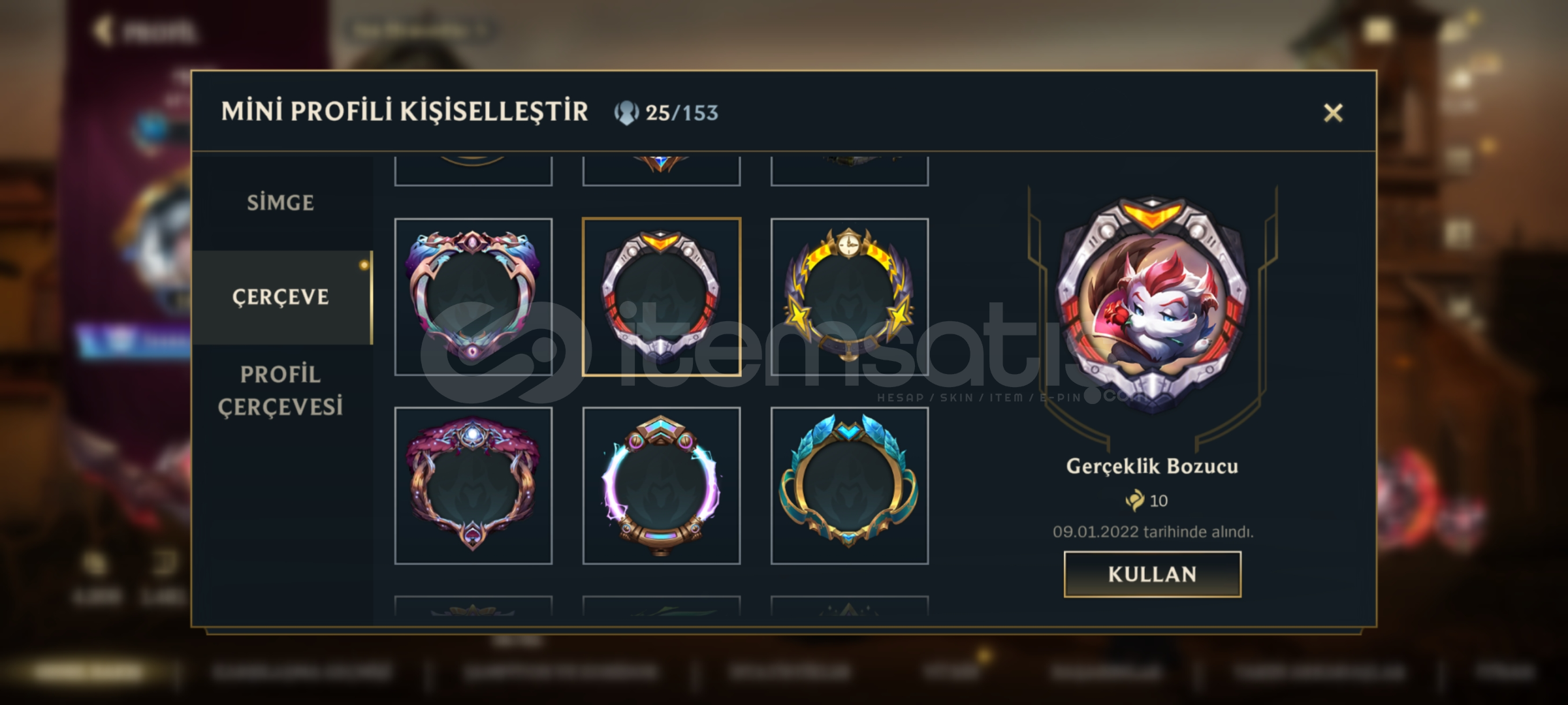Image resolution: width=1568 pixels, height=705 pixels.
Task: Close the Mini Profili Kişiselleştir dialog
Action: (x=1333, y=113)
